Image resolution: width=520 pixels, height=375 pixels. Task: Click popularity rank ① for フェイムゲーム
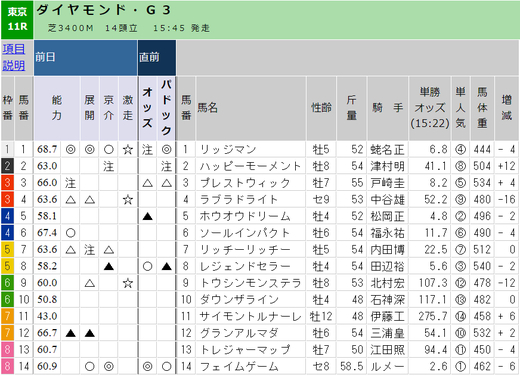(460, 366)
